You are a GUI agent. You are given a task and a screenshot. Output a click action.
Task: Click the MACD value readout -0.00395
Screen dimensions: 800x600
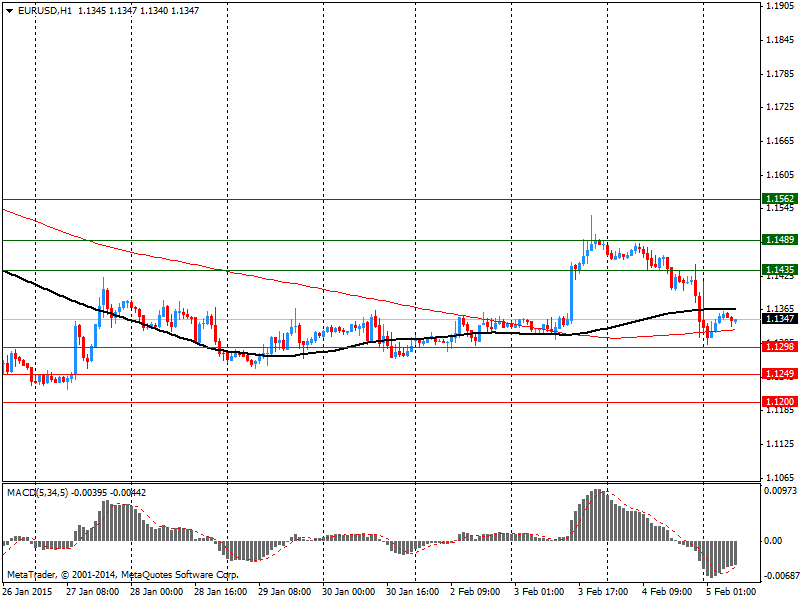[x=89, y=493]
